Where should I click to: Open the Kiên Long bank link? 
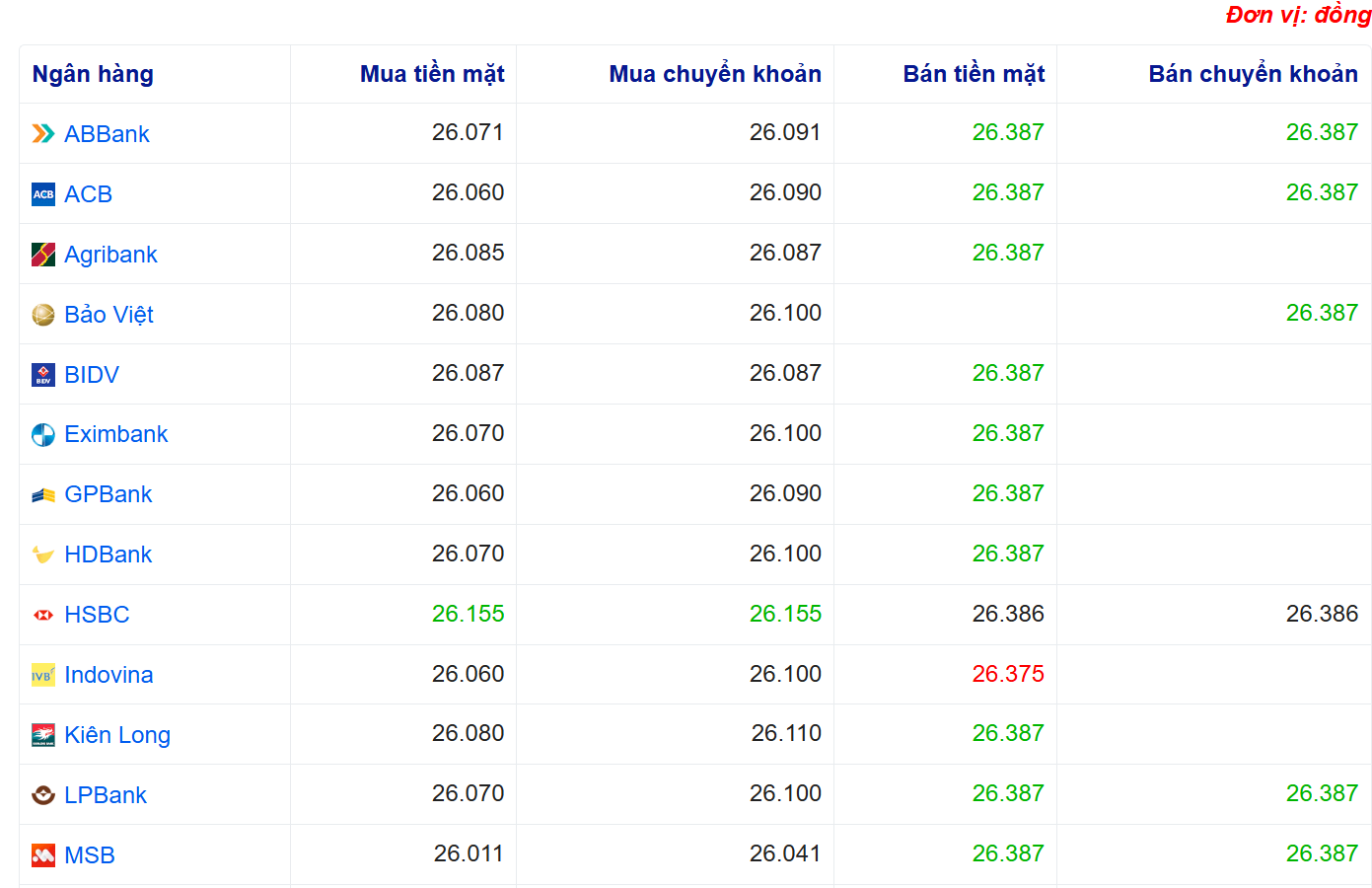[x=116, y=735]
